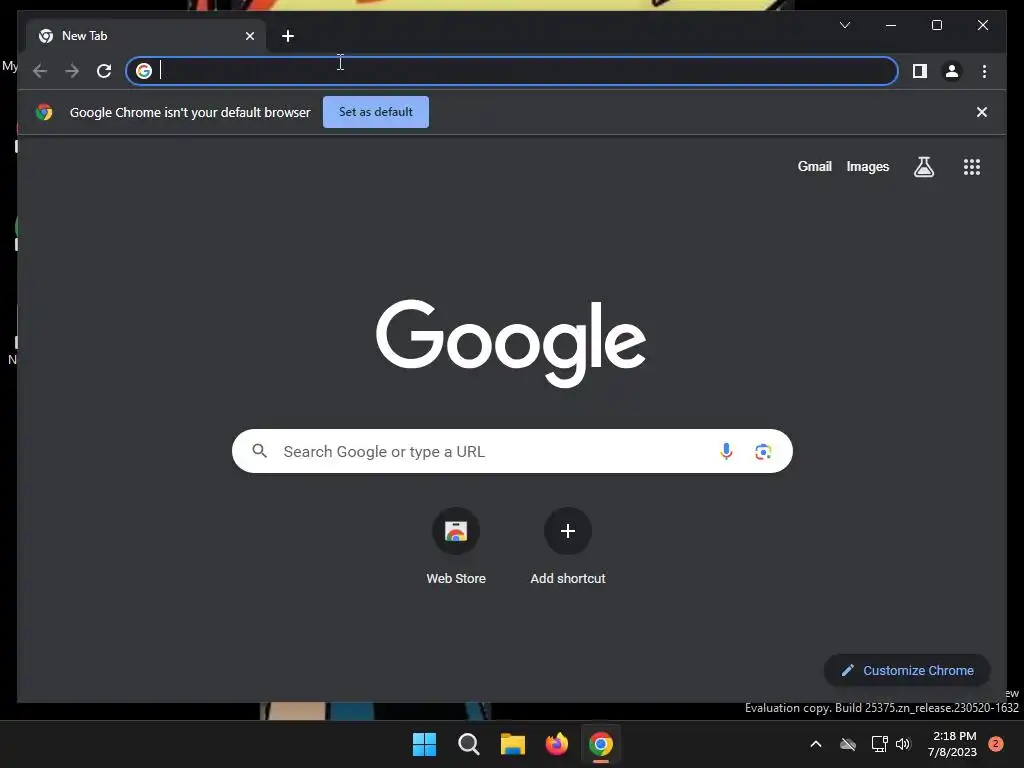This screenshot has width=1024, height=768.
Task: Click the Google icon in address bar
Action: (x=144, y=71)
